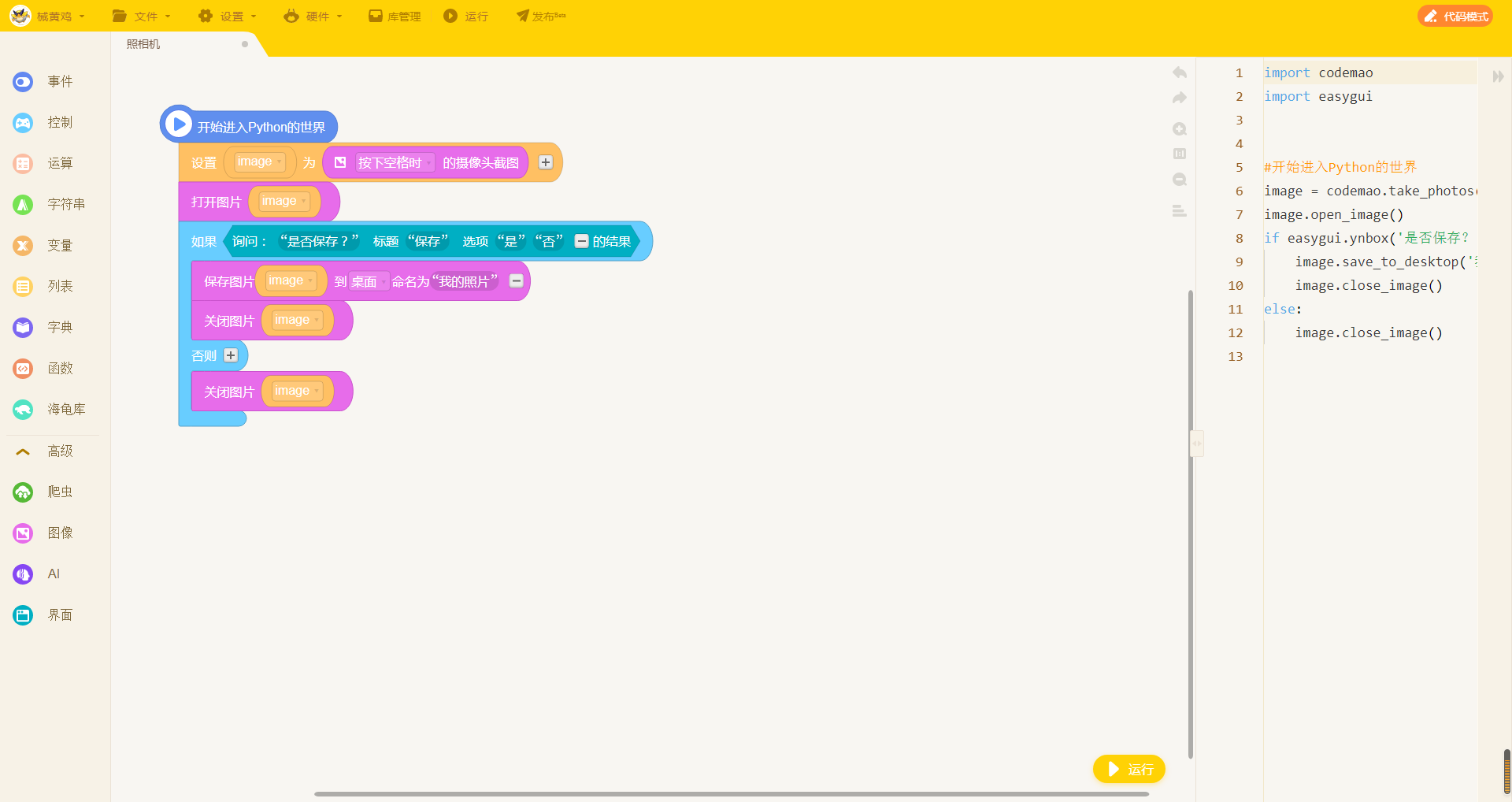Click the 'else:' code line
Viewport: 1512px width, 802px height.
[x=1283, y=309]
